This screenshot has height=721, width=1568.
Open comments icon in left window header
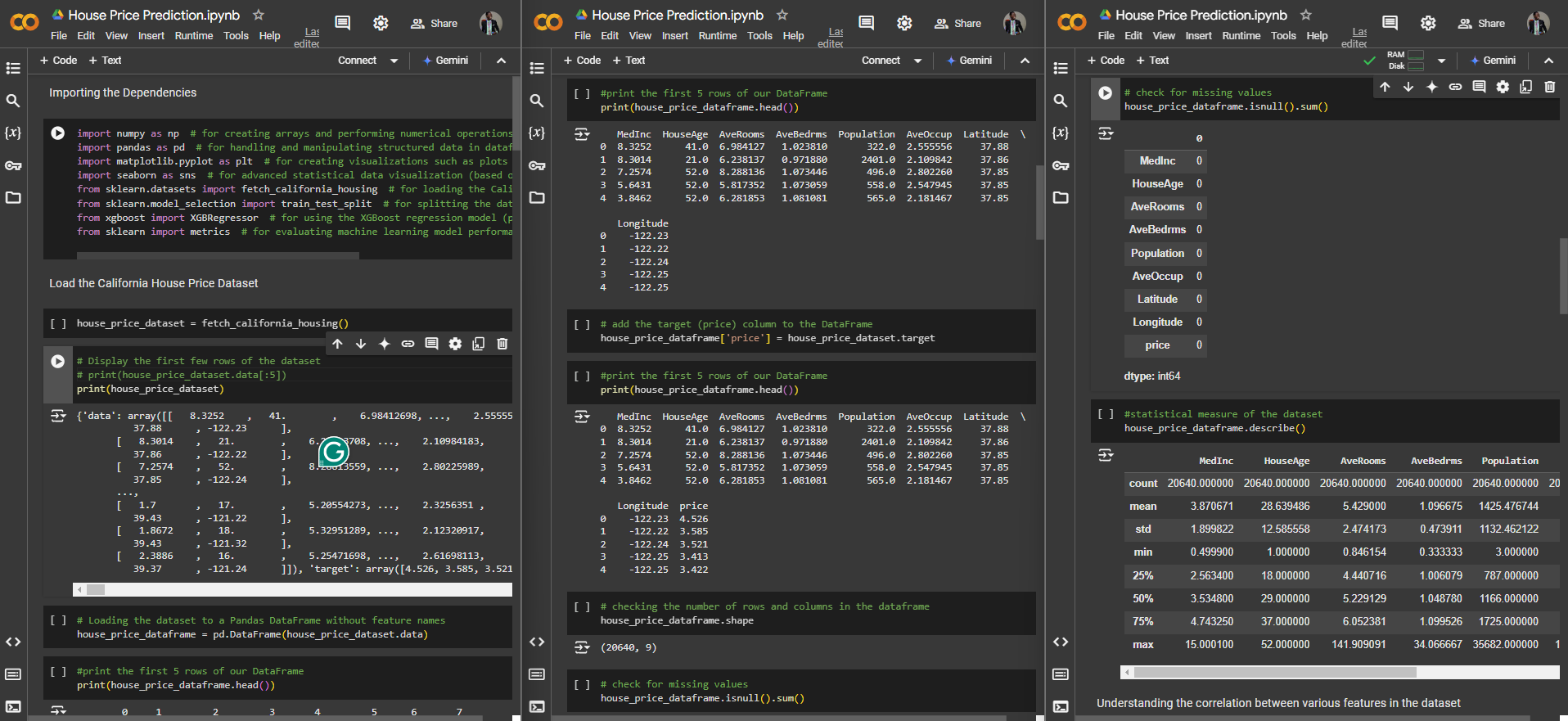pyautogui.click(x=343, y=23)
